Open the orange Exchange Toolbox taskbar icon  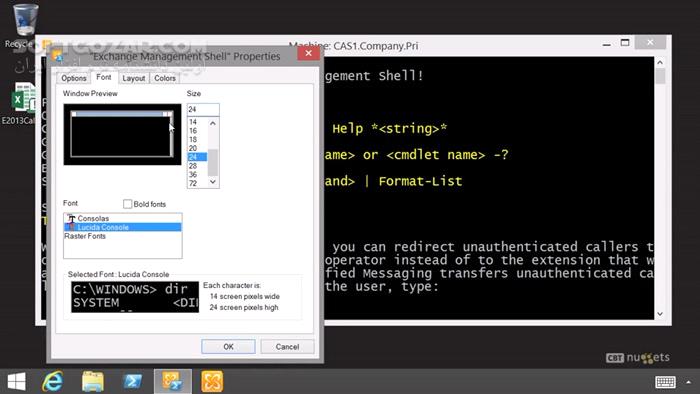tap(212, 382)
